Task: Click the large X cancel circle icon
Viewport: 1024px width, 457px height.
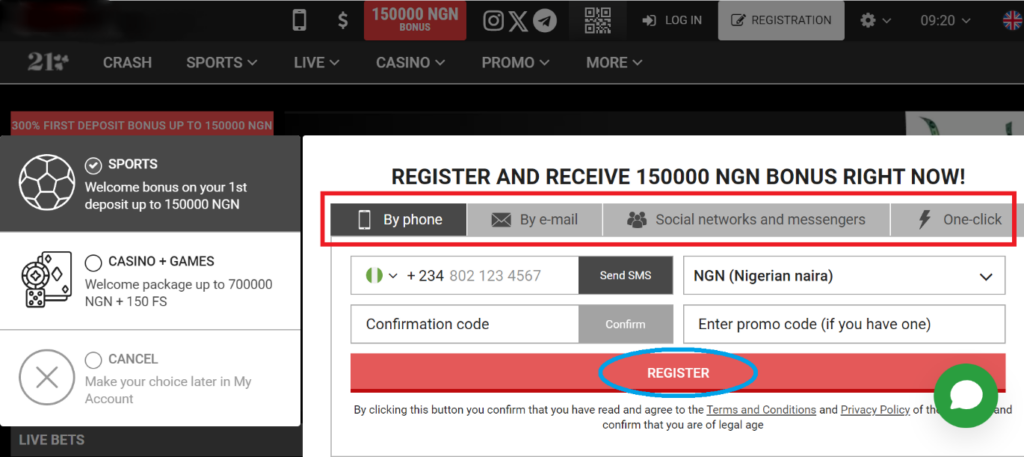Action: click(x=47, y=377)
